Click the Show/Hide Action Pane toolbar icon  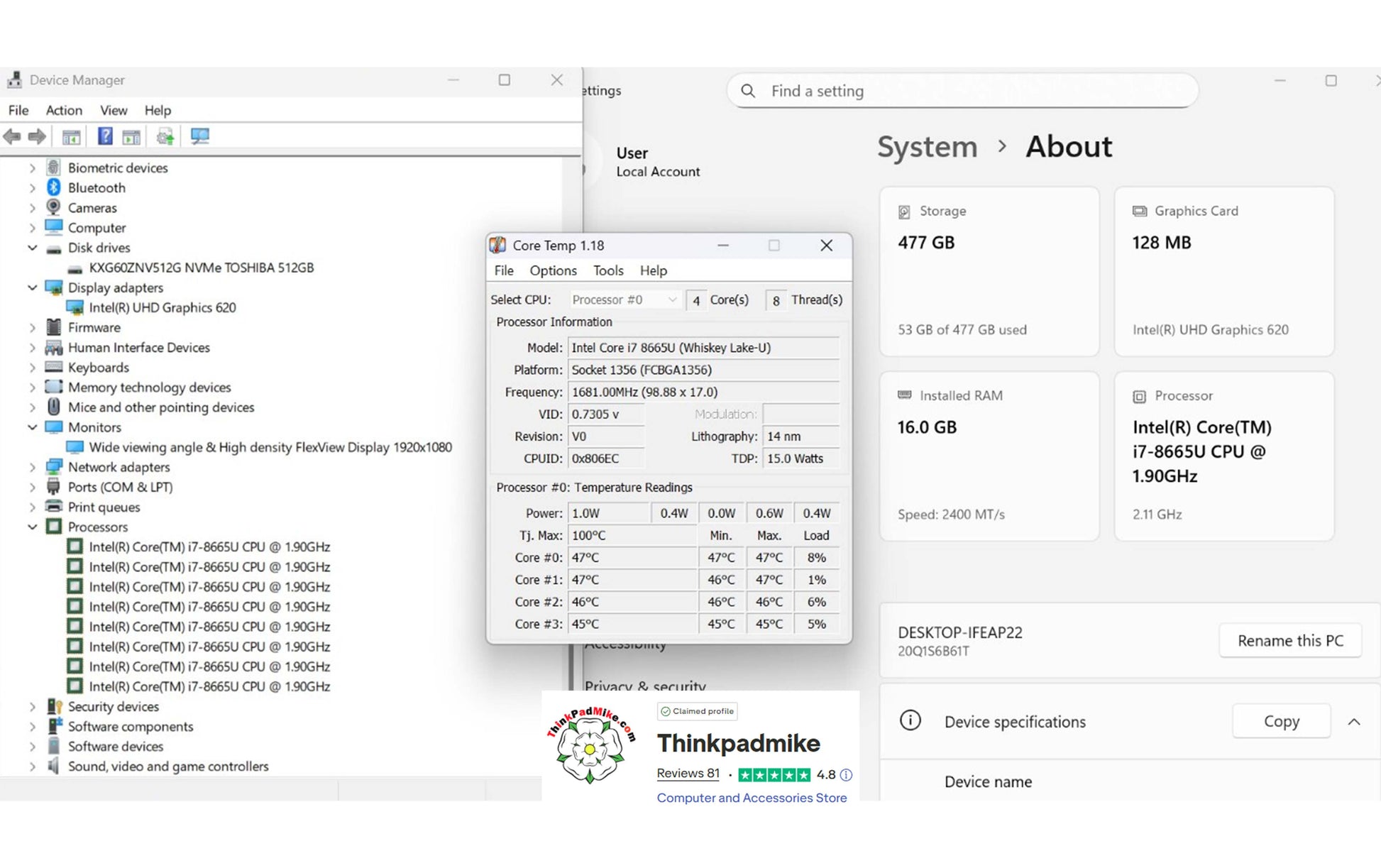(131, 136)
